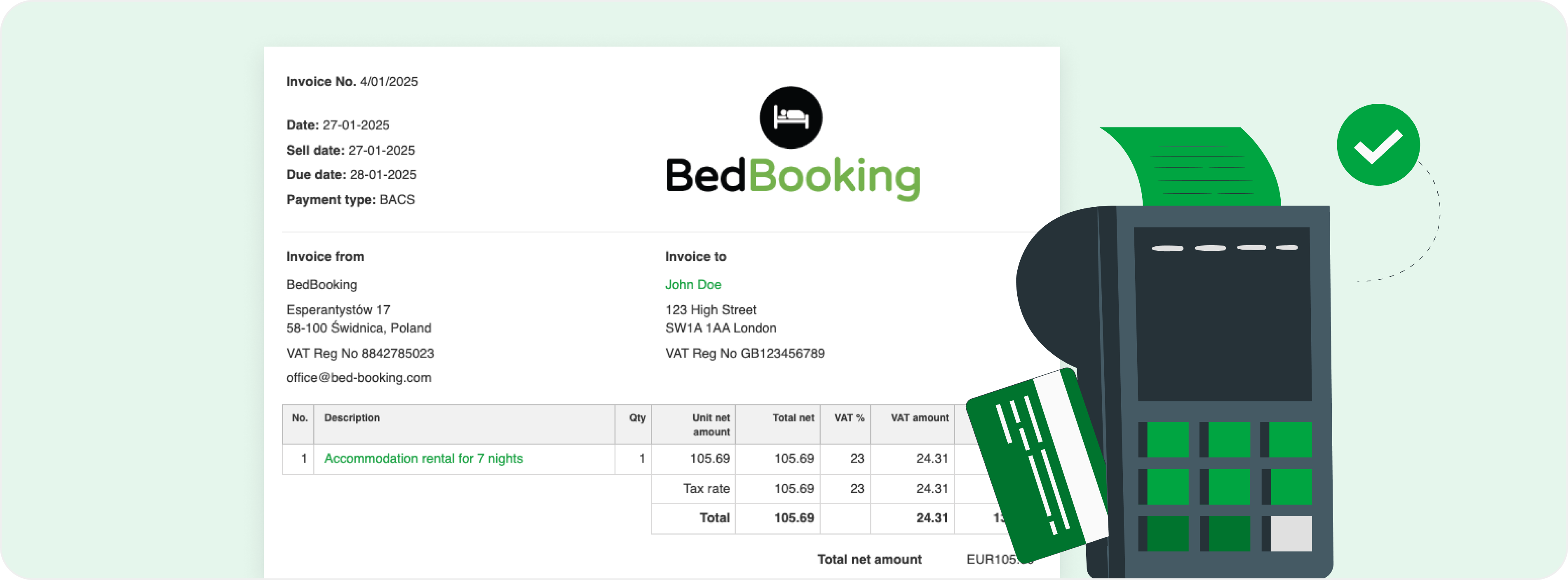This screenshot has height=580, width=1568.
Task: Click the Invoice No. 4/01/2025 label
Action: (x=352, y=82)
